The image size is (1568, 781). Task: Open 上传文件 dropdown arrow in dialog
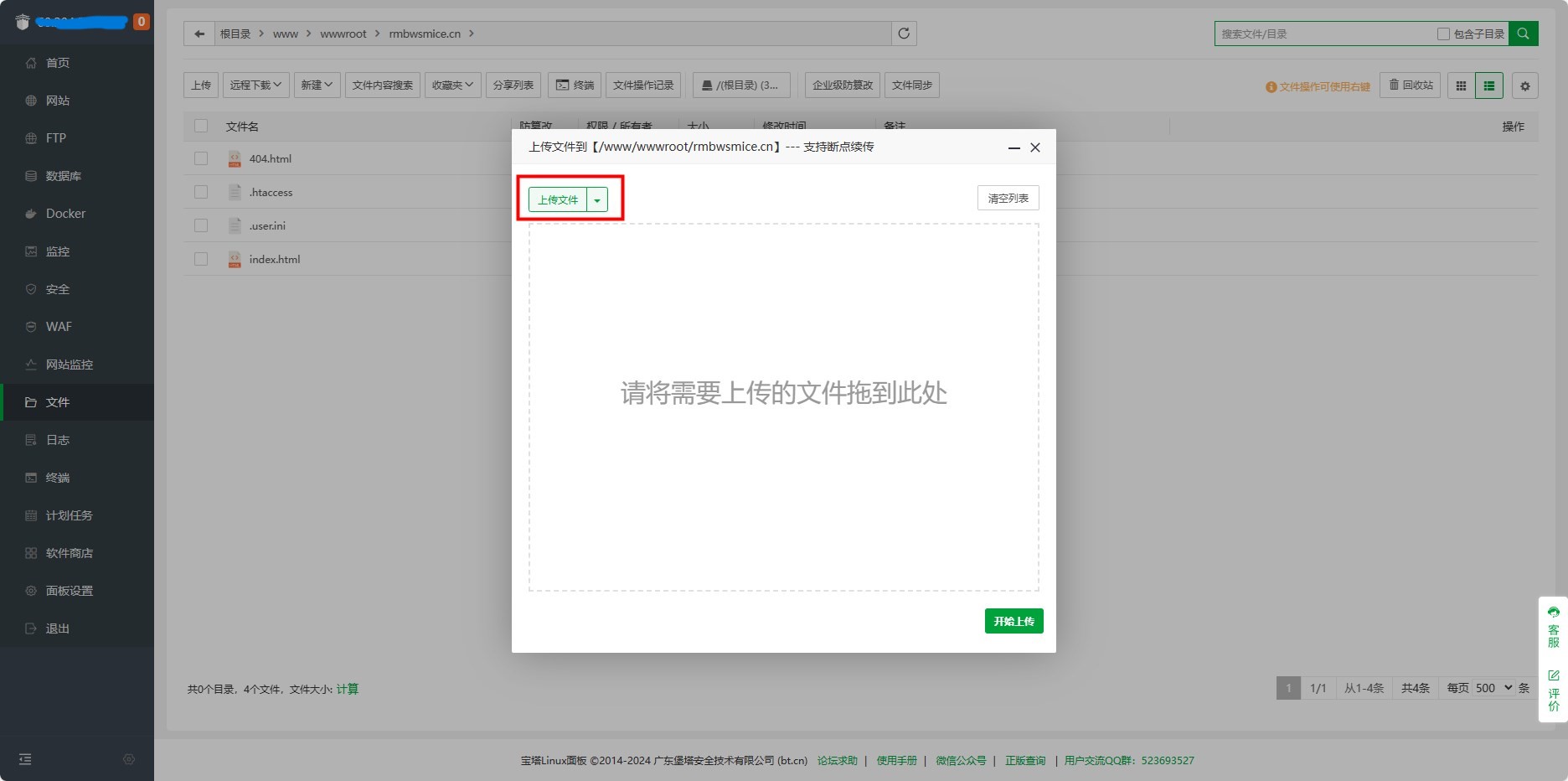click(x=597, y=200)
